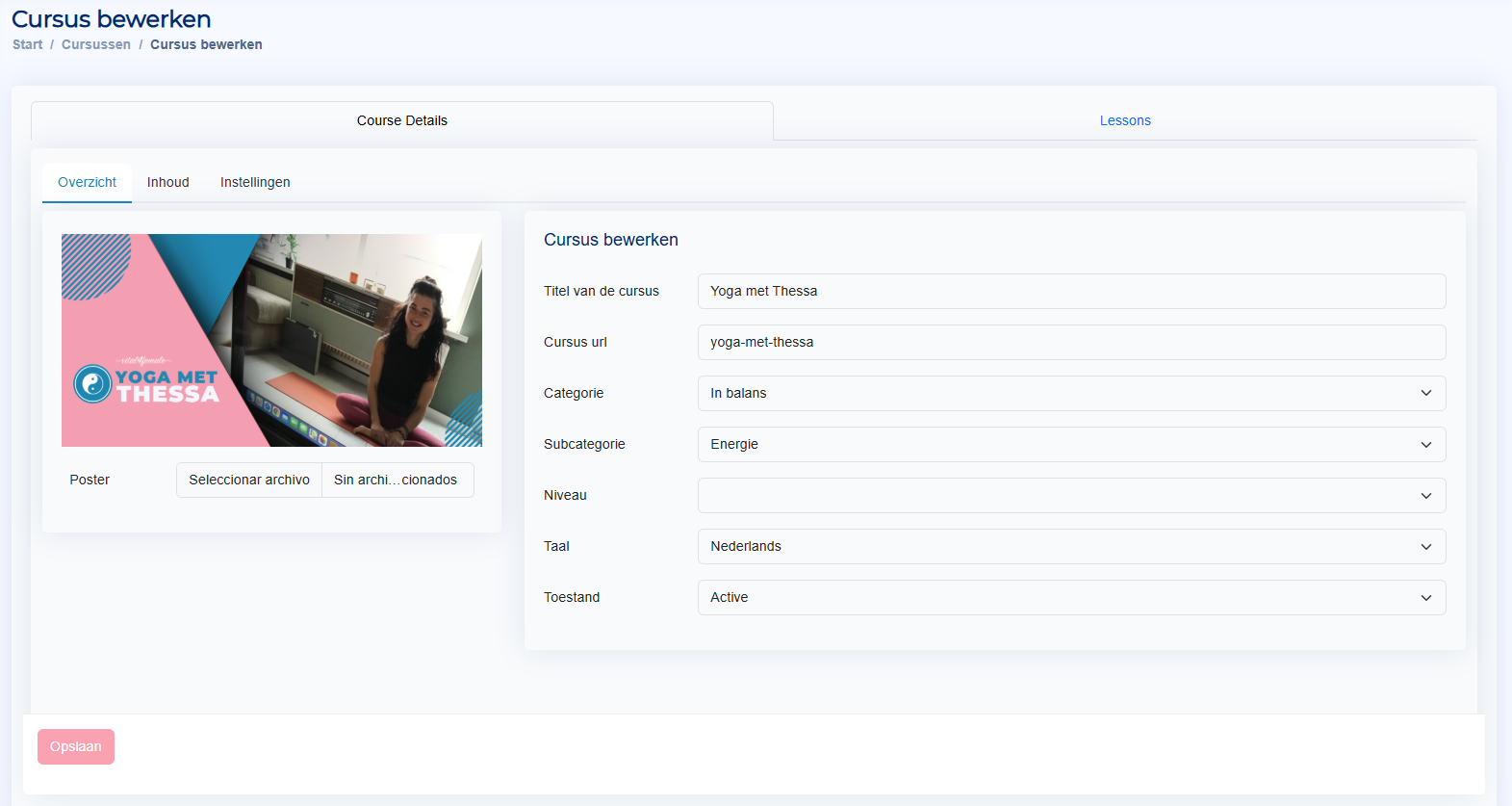This screenshot has height=806, width=1512.
Task: Click the Subcategorie label
Action: (584, 444)
